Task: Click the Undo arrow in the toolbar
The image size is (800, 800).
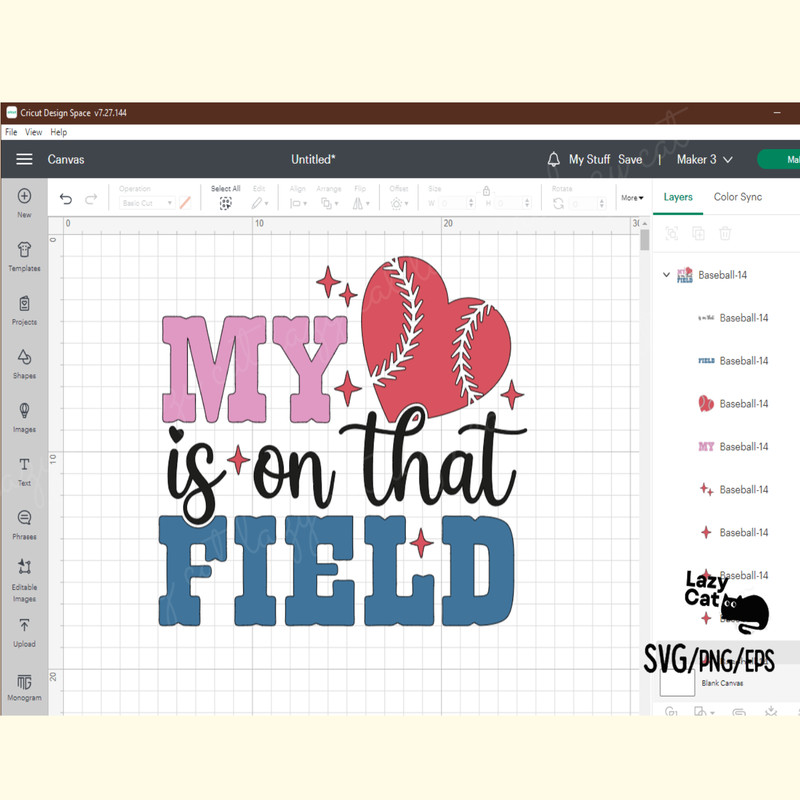Action: tap(65, 198)
